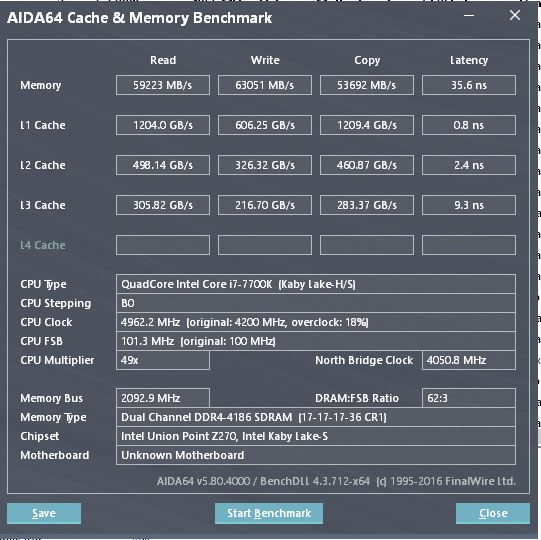
Task: Click the CPU Clock value 4962.2 MHz
Action: (316, 322)
